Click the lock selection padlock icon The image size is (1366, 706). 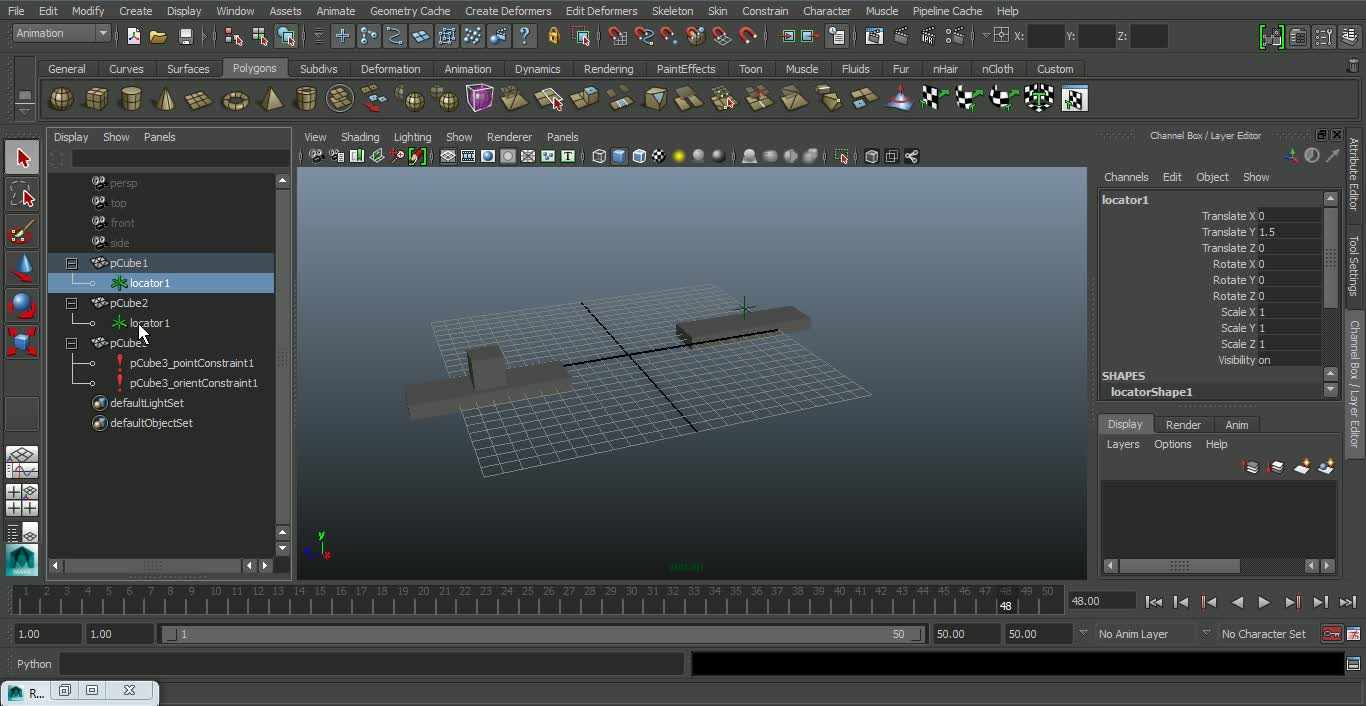(553, 36)
